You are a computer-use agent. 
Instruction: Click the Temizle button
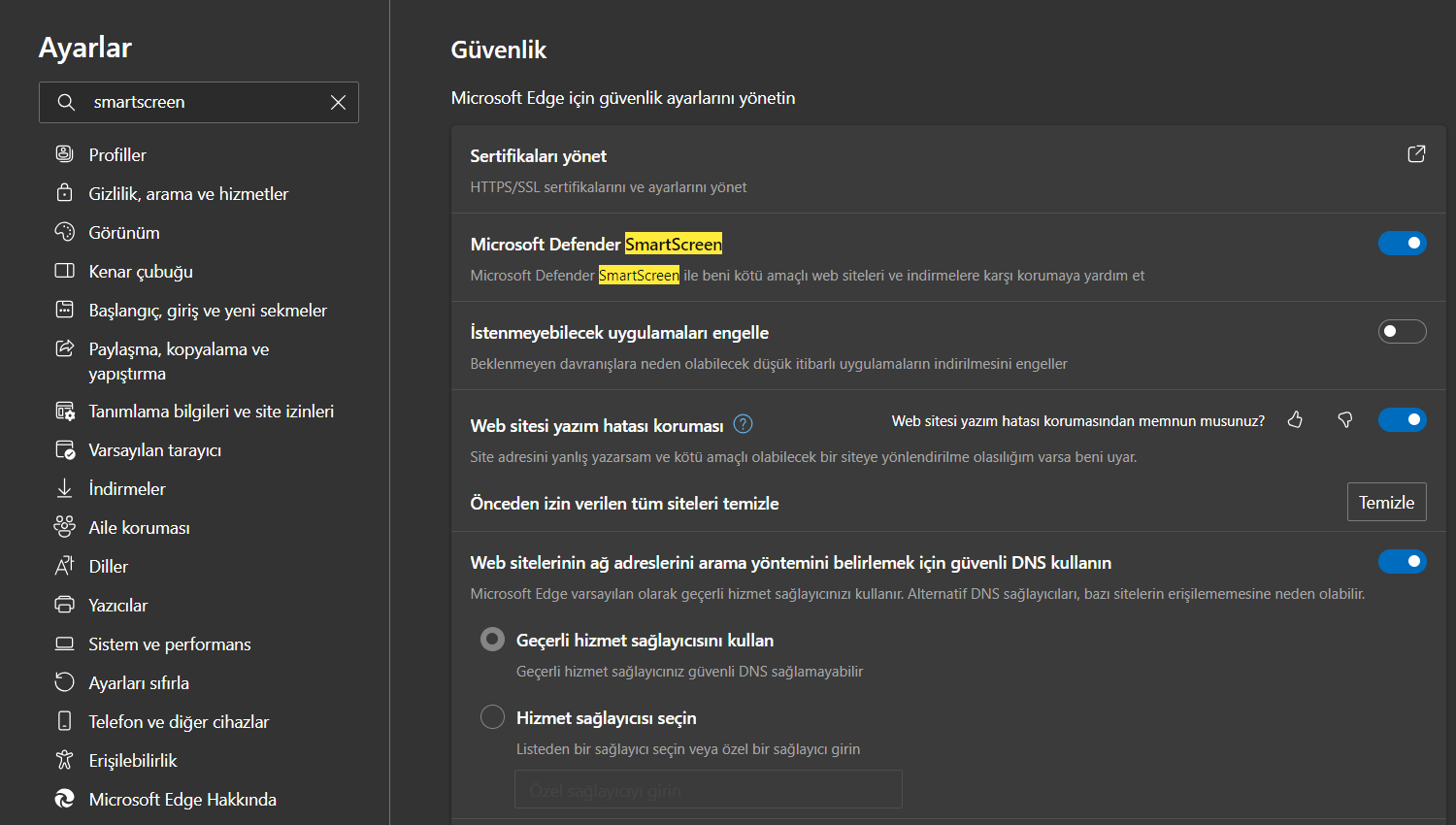tap(1386, 502)
